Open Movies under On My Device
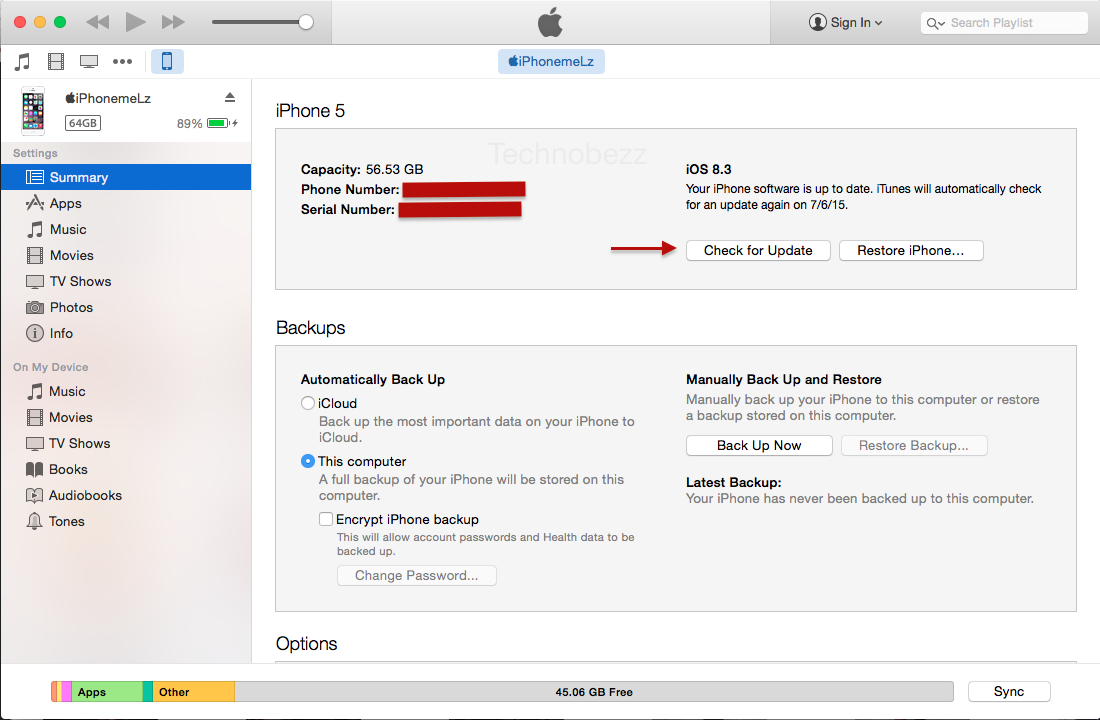The width and height of the screenshot is (1100, 720). pos(126,418)
